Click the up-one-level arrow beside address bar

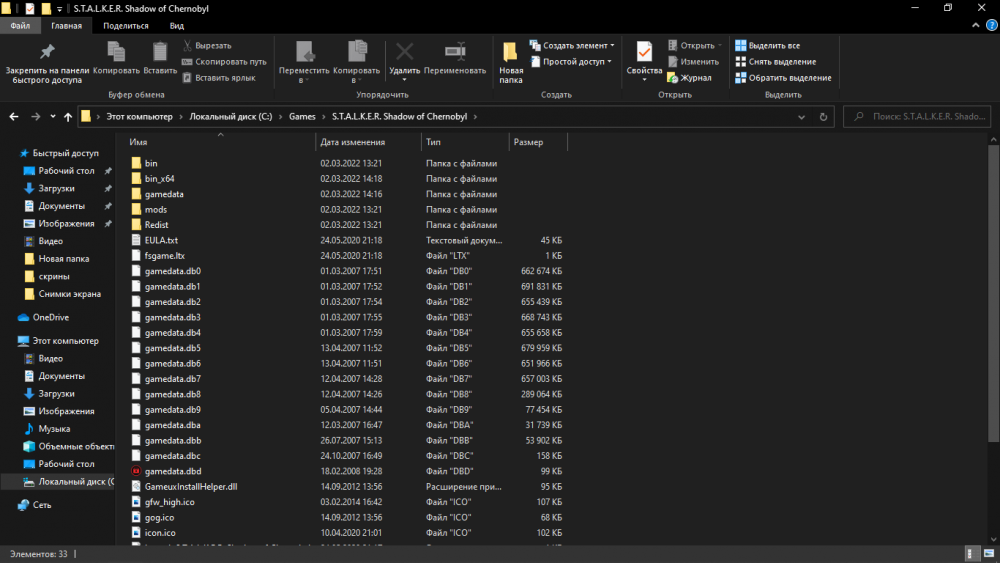tap(67, 117)
